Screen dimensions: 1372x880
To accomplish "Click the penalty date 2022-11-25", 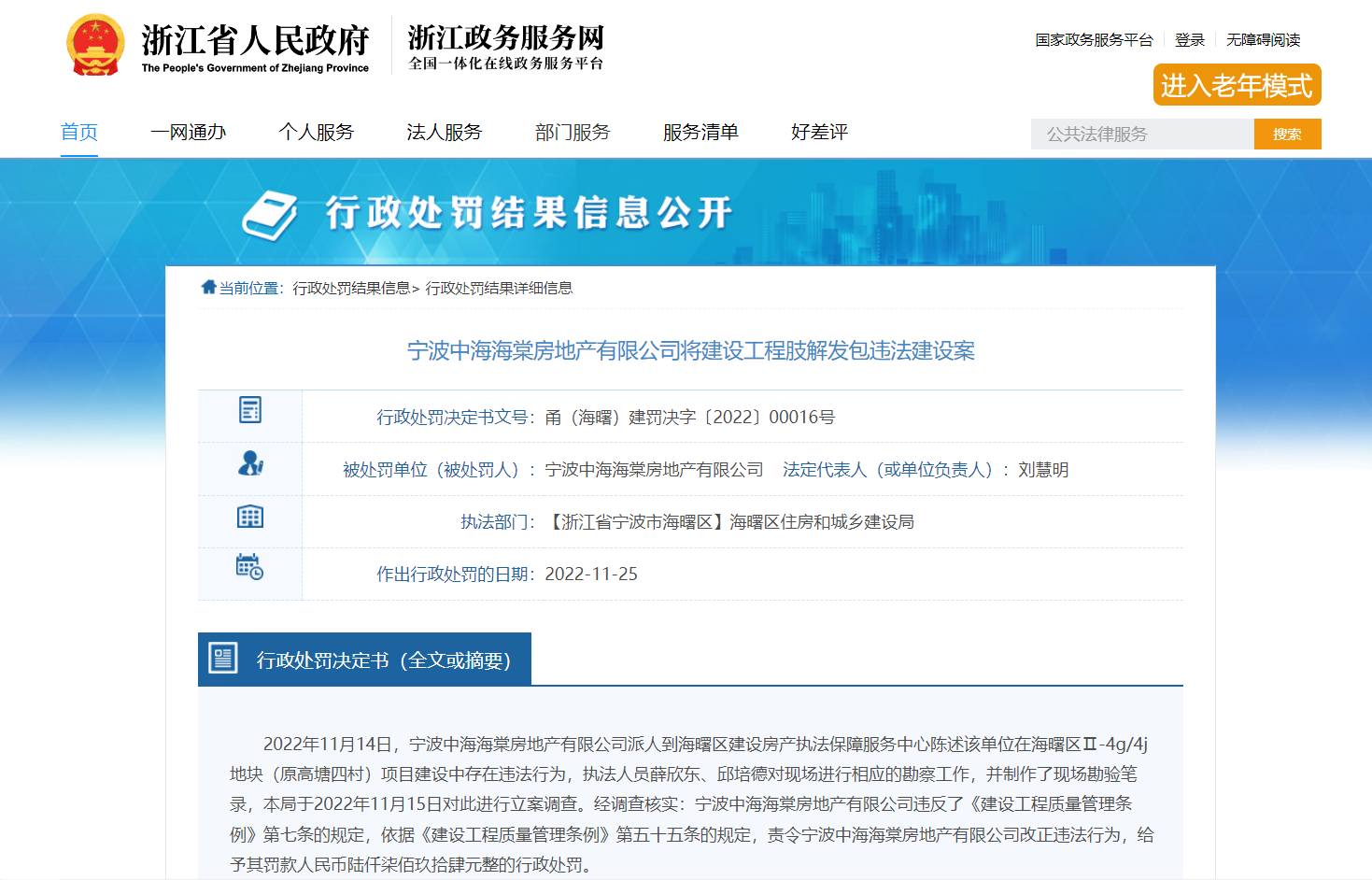I will point(591,574).
